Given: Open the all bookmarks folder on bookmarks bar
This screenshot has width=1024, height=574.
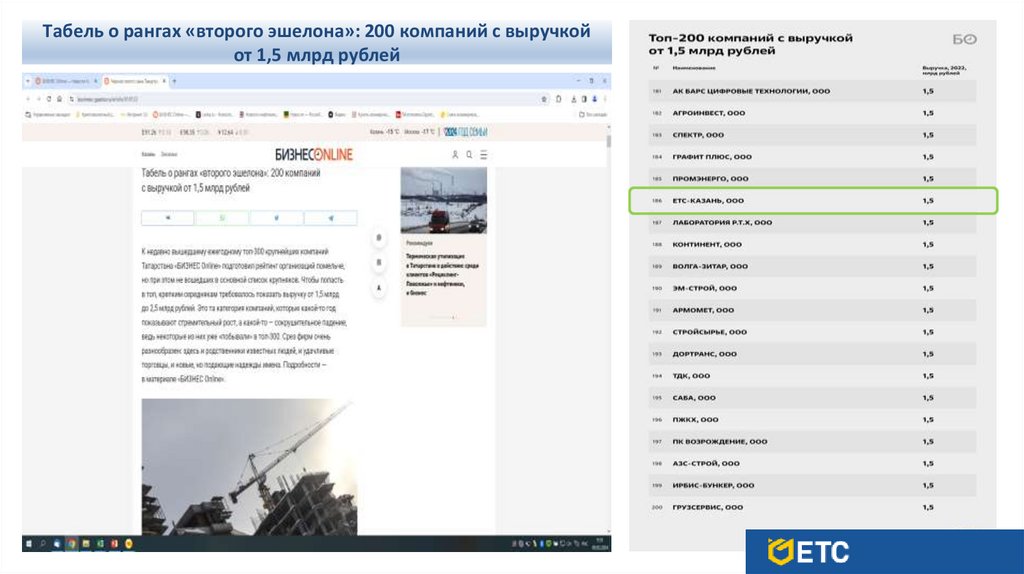Looking at the screenshot, I should (592, 115).
